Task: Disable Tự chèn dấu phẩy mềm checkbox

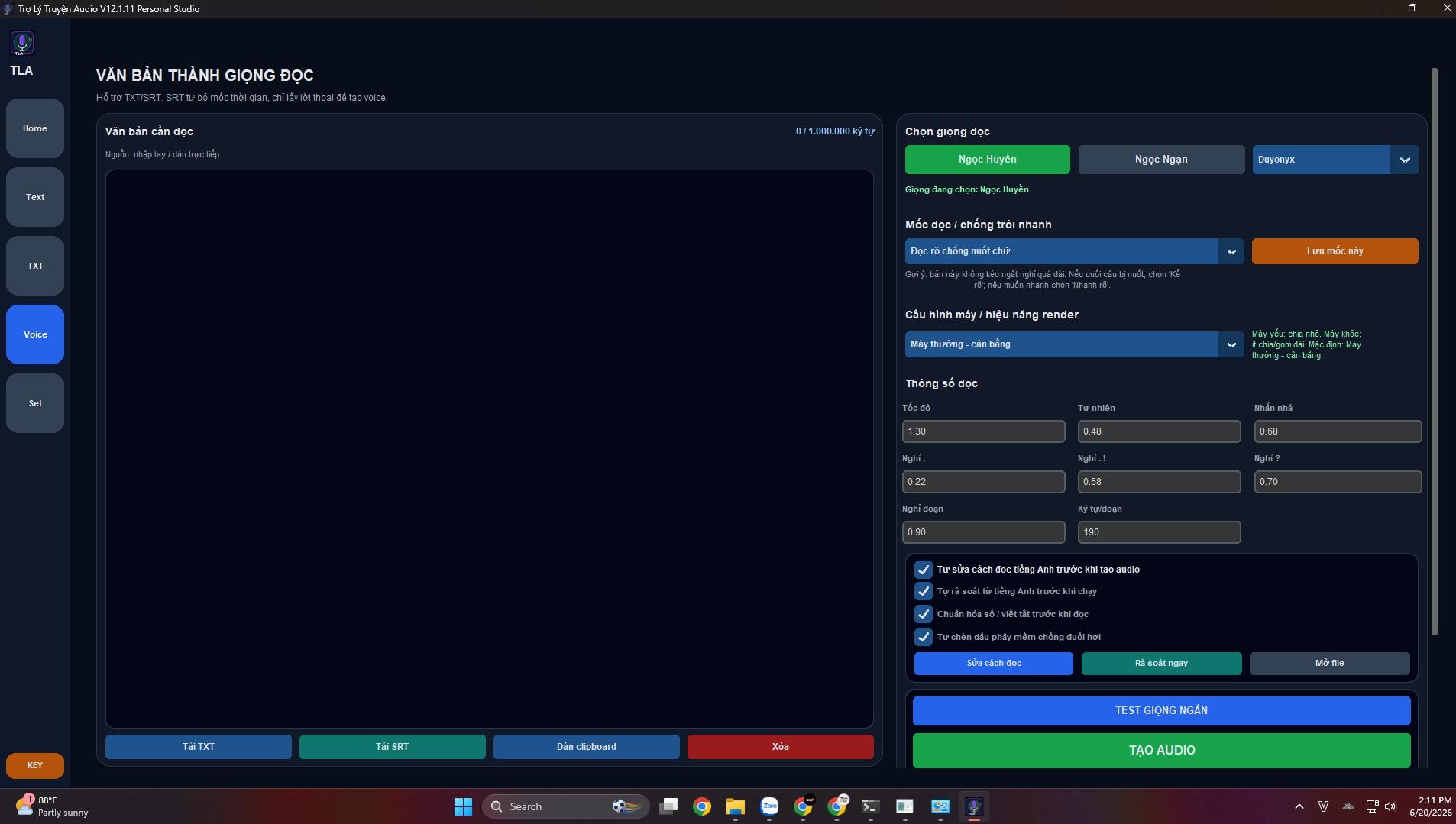Action: click(923, 637)
